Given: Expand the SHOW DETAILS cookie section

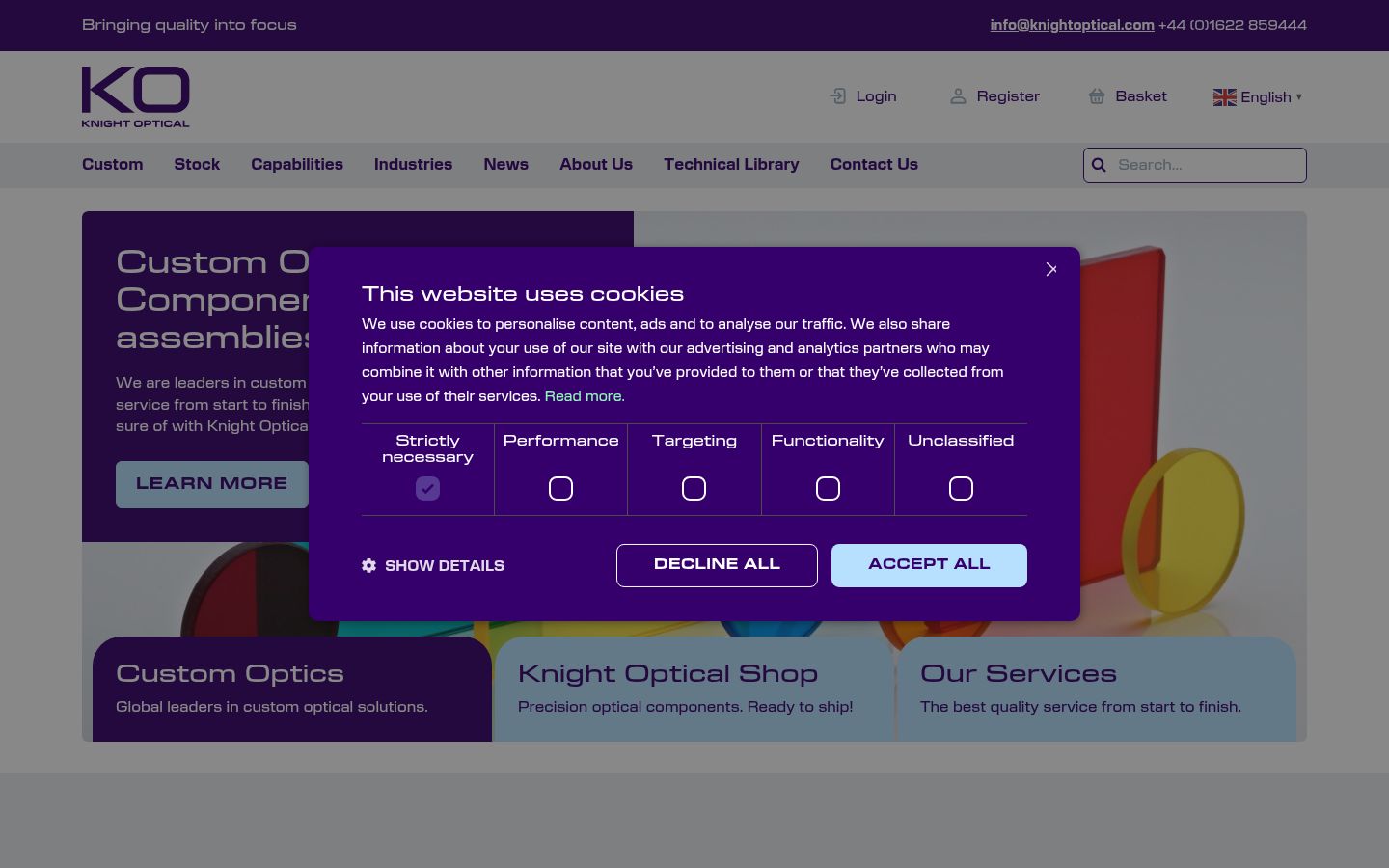Looking at the screenshot, I should (x=433, y=566).
